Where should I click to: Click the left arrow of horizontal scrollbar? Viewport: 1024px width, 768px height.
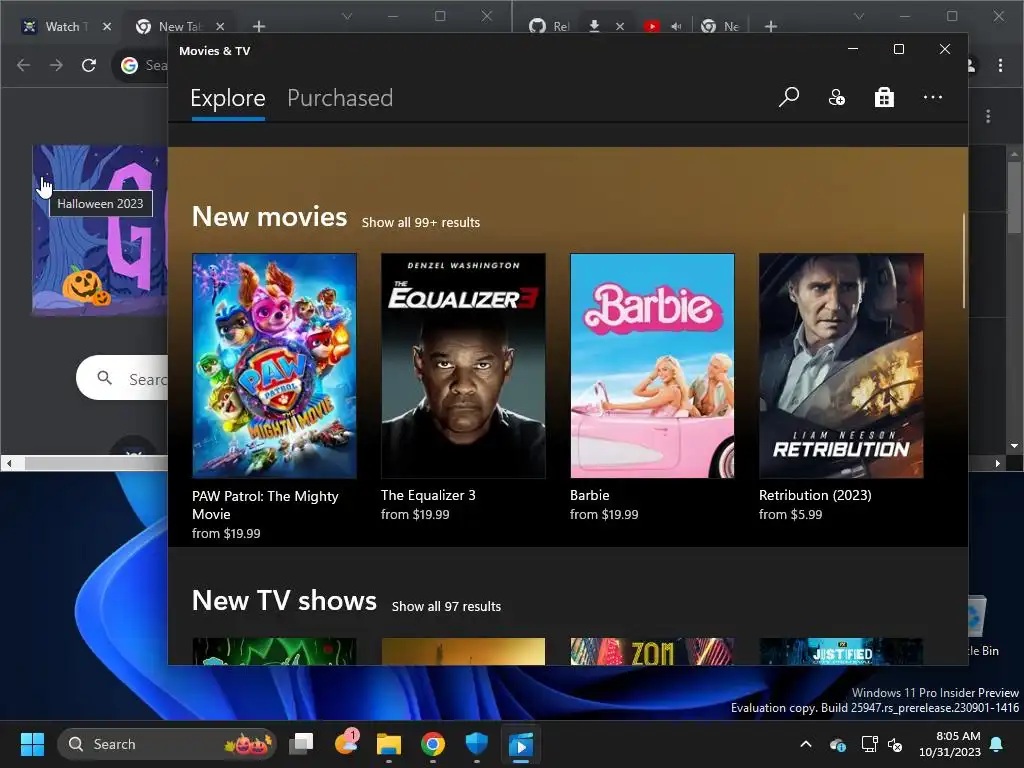pyautogui.click(x=9, y=463)
